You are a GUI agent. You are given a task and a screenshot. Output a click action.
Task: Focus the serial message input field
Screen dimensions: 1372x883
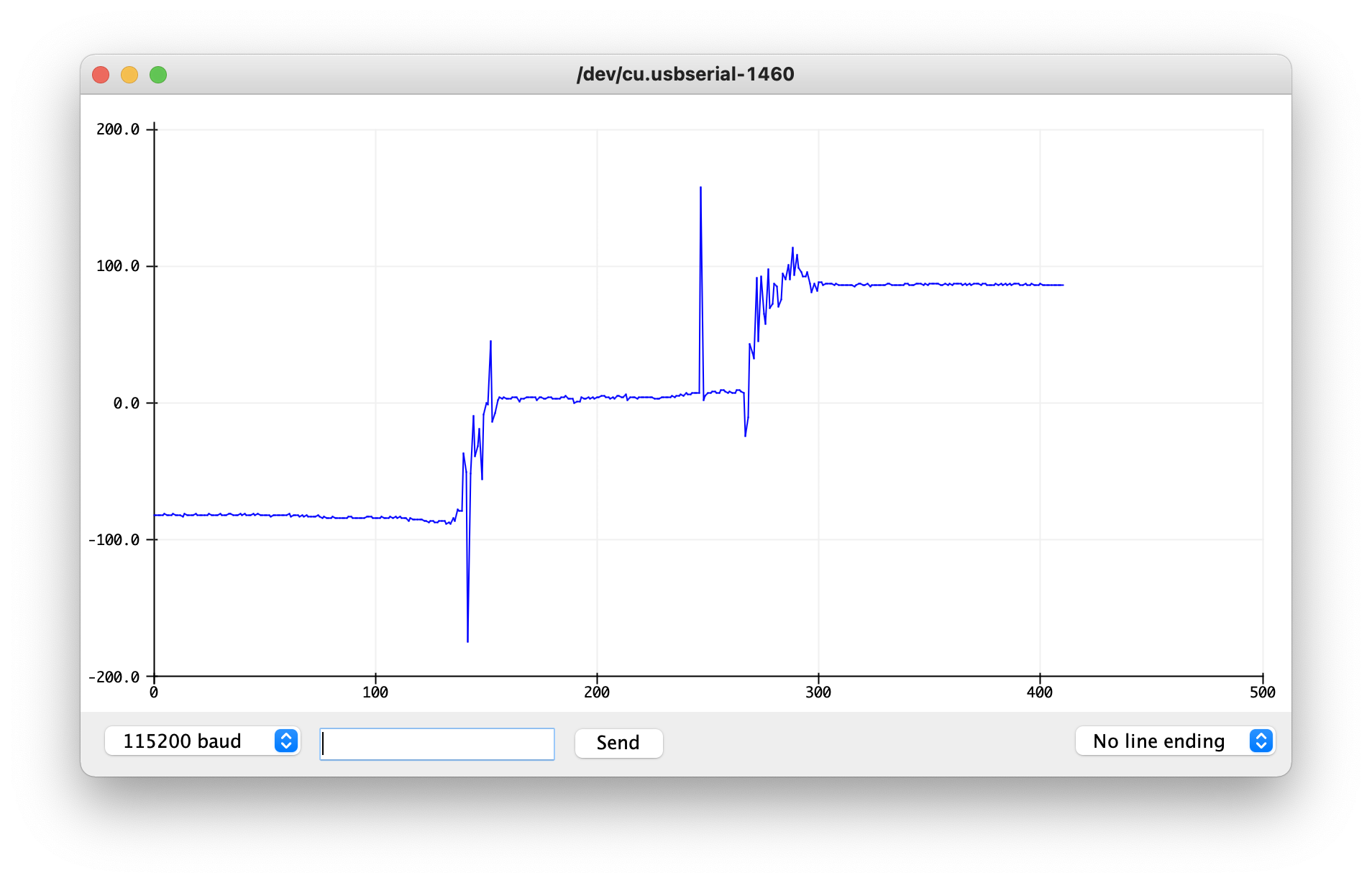(437, 744)
